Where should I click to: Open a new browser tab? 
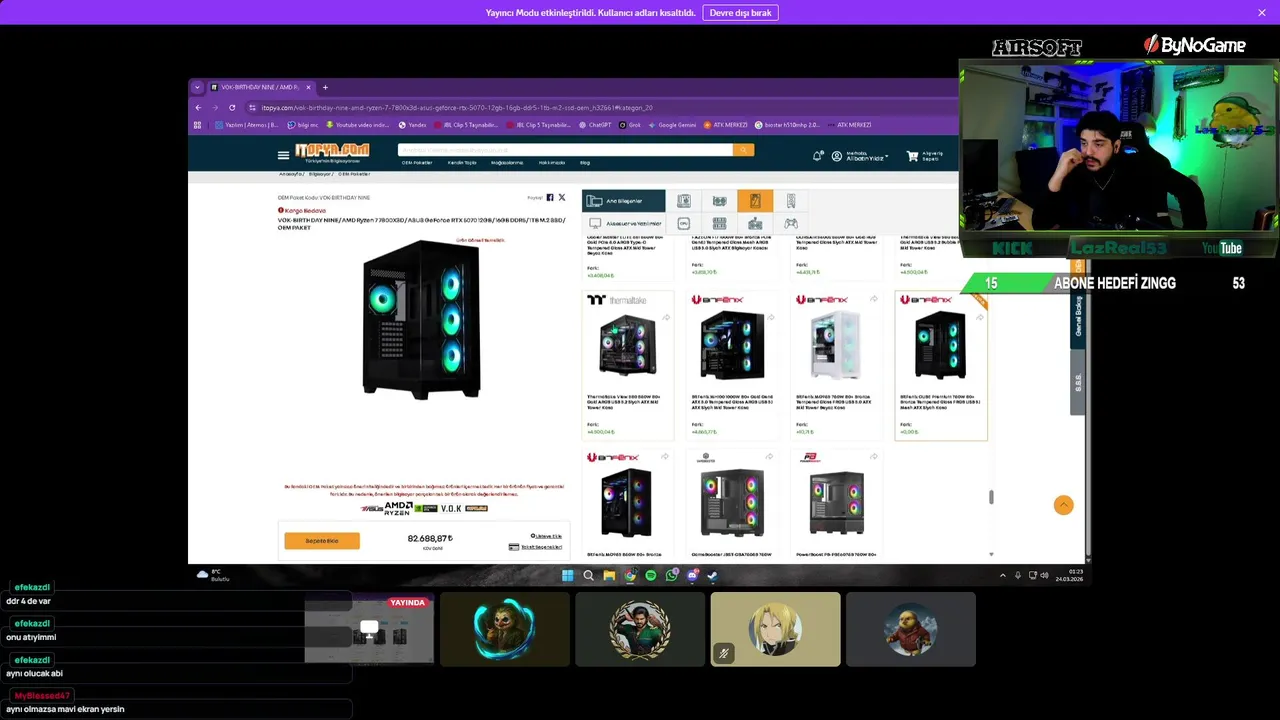pyautogui.click(x=325, y=87)
